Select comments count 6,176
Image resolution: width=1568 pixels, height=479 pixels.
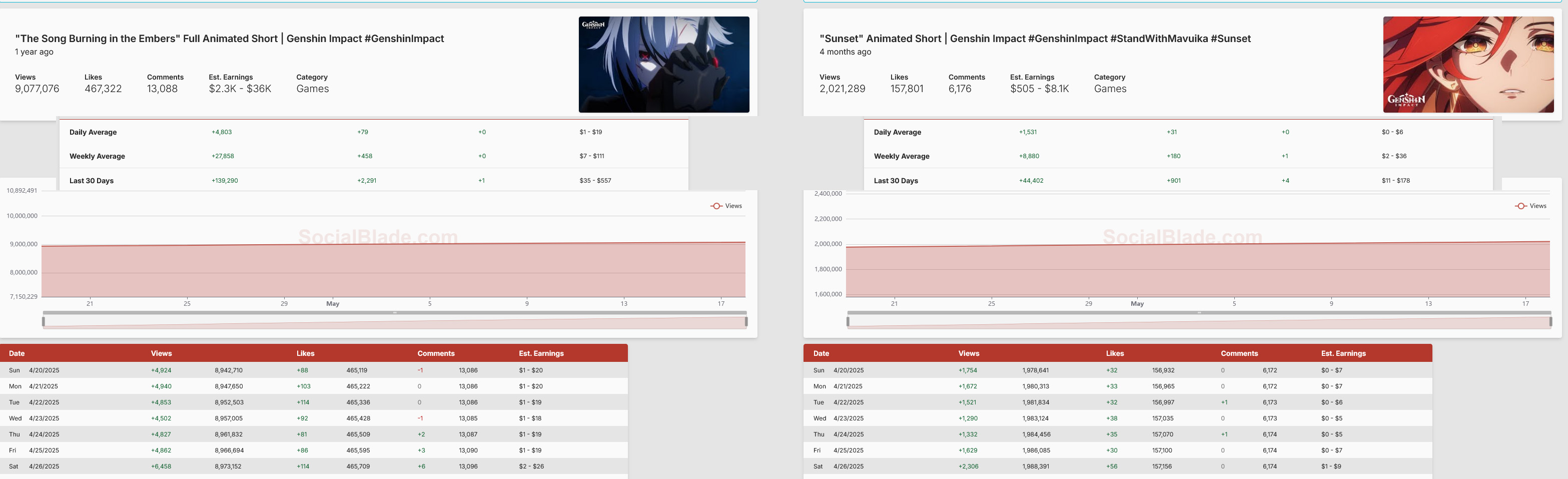(960, 89)
